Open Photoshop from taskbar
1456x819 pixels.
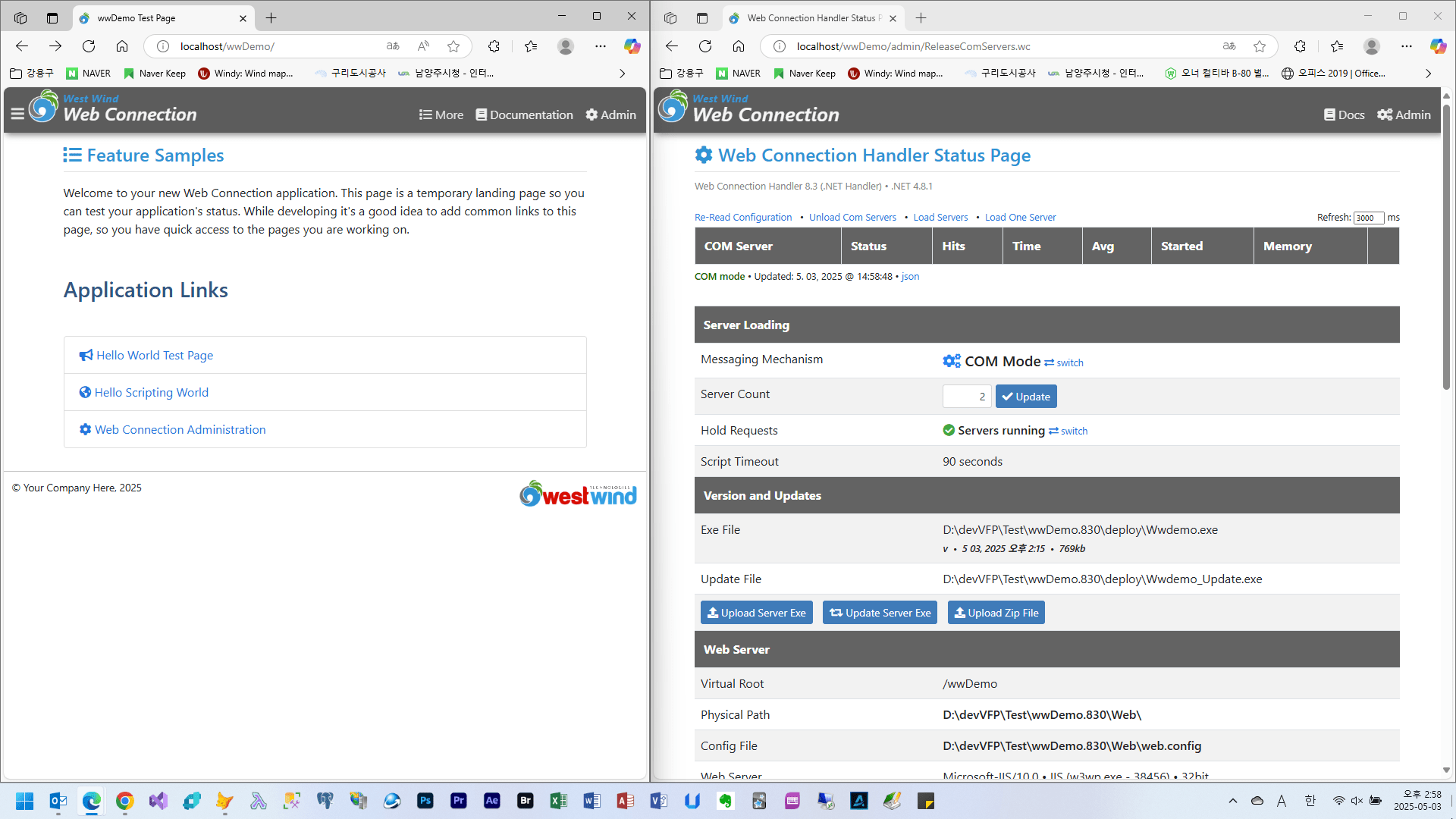[x=425, y=801]
